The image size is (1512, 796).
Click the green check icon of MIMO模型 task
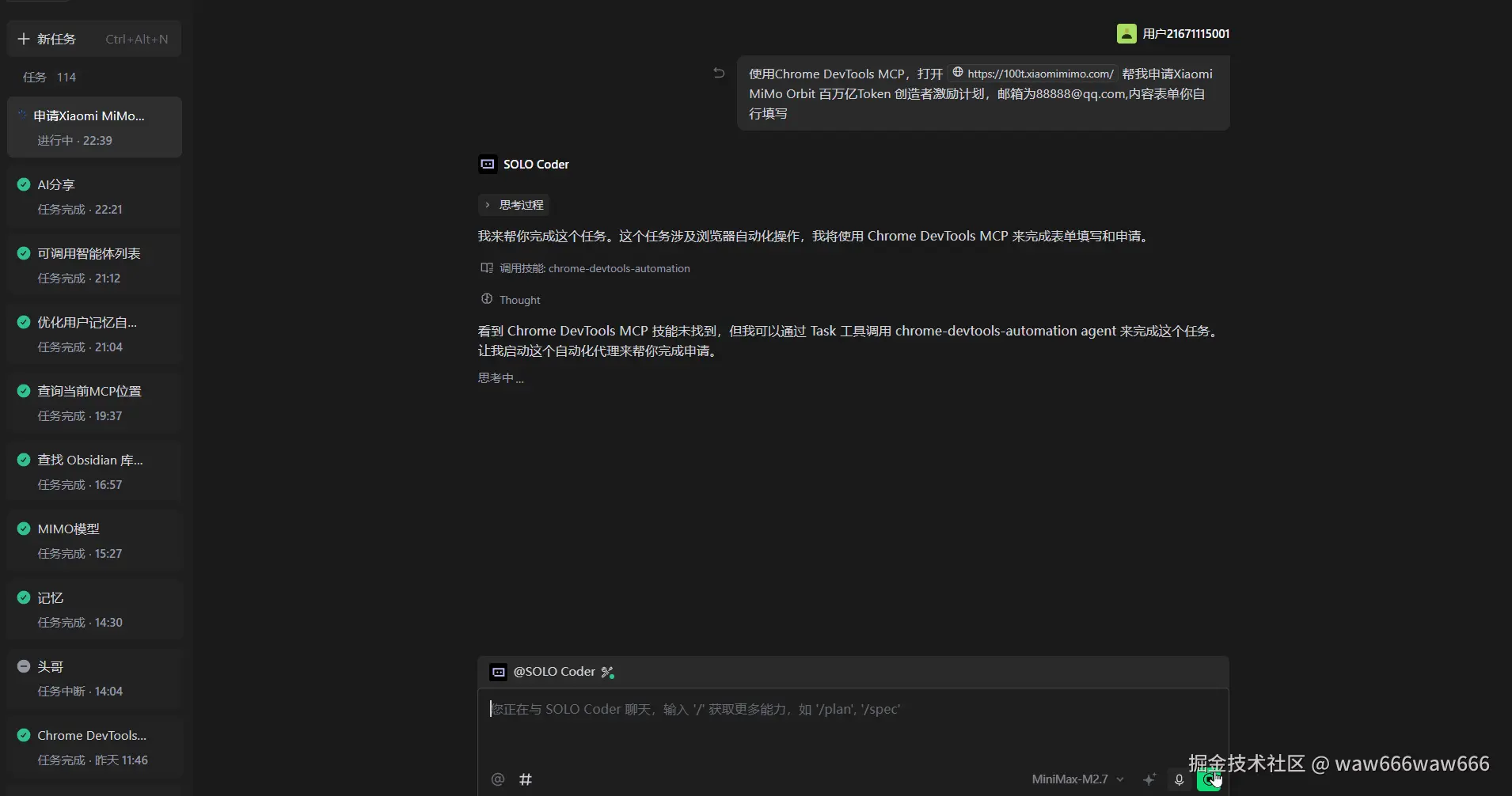pos(24,529)
